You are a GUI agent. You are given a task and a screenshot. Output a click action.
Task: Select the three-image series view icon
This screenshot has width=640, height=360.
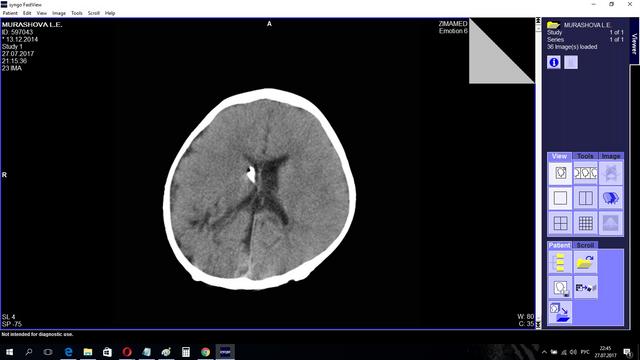coord(585,173)
